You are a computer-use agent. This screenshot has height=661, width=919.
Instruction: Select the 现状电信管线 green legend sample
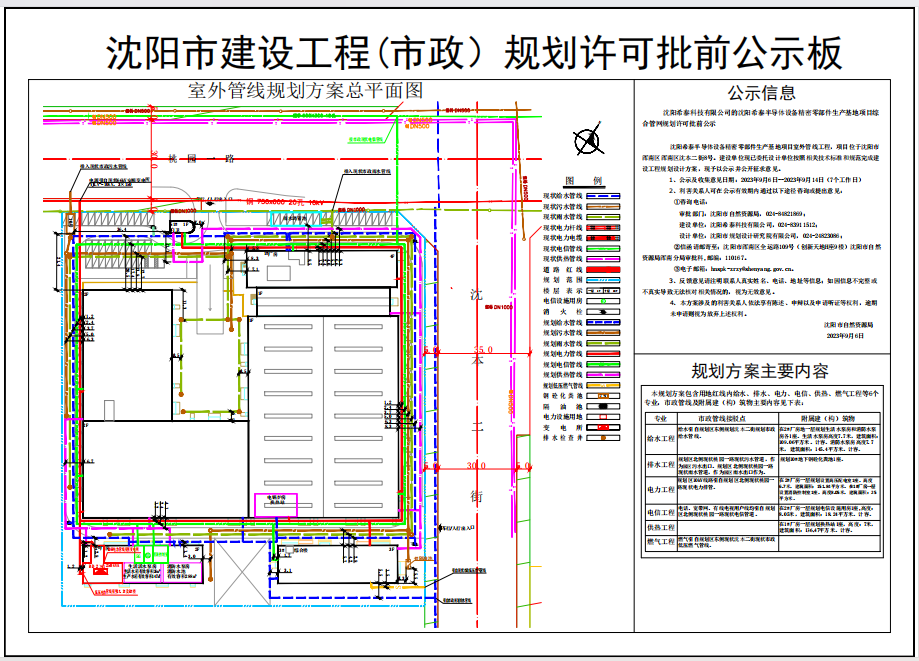(x=603, y=248)
